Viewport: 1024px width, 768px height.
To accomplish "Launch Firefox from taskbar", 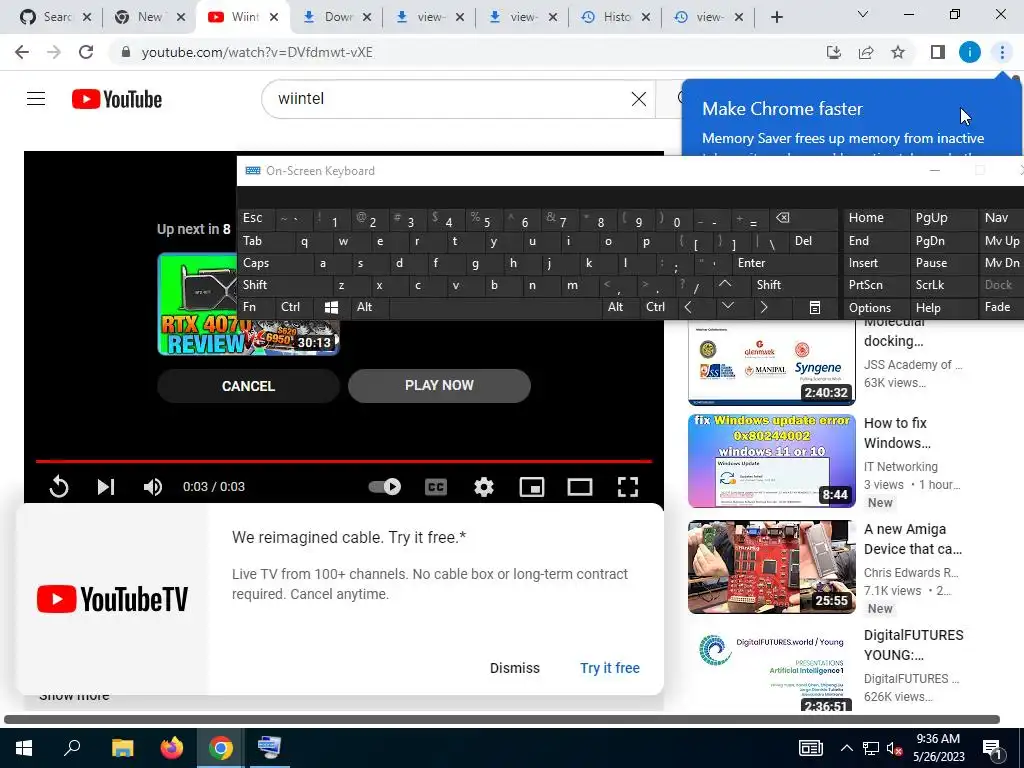I will (172, 748).
